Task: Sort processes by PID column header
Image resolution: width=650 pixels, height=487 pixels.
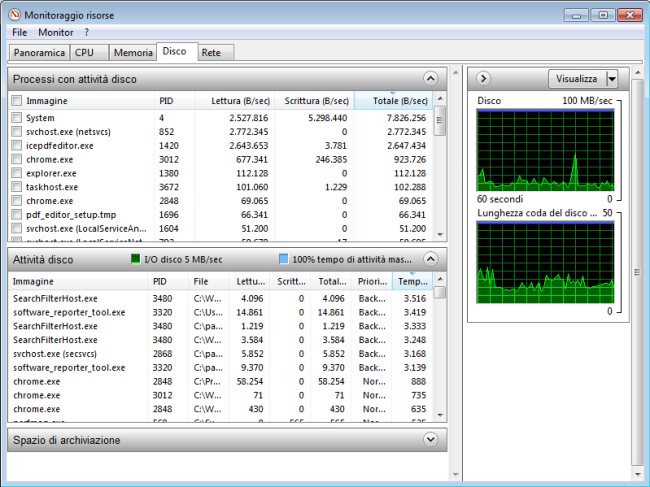Action: [174, 101]
